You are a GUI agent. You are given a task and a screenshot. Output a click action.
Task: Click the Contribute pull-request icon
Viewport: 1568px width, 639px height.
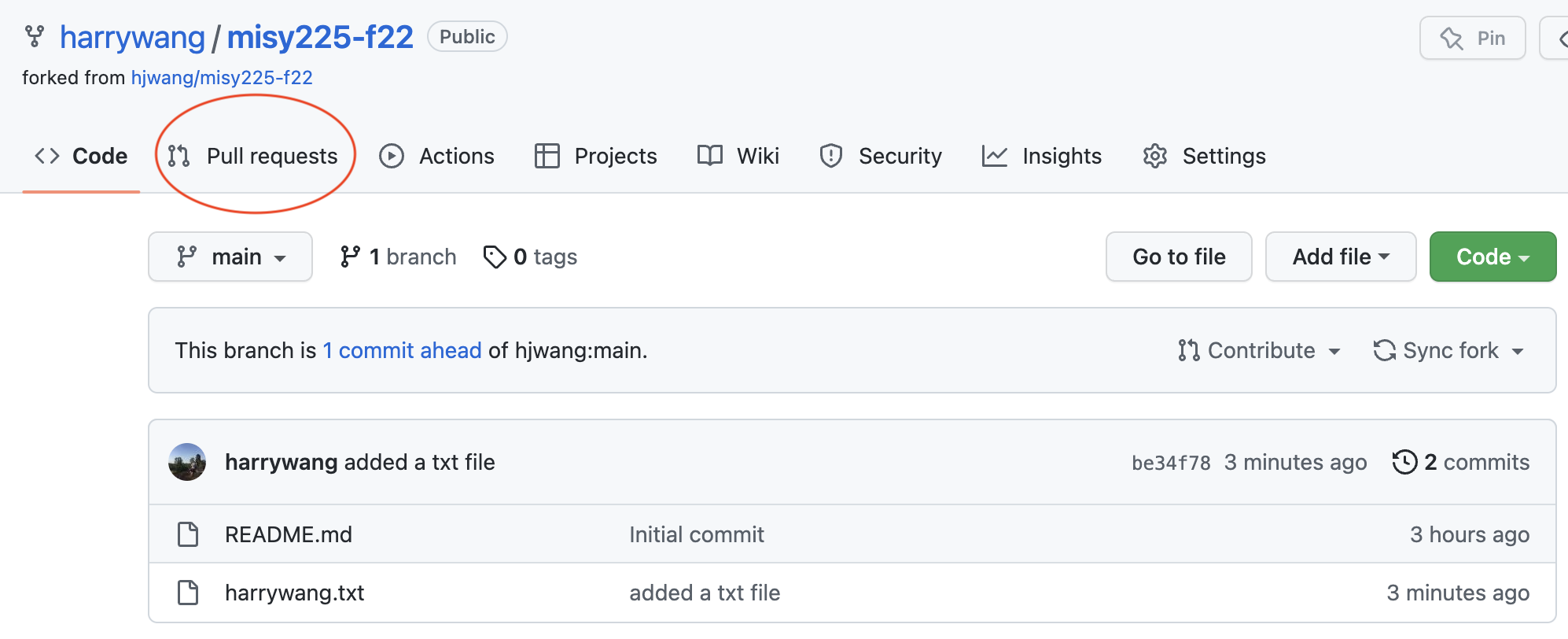pos(1189,350)
